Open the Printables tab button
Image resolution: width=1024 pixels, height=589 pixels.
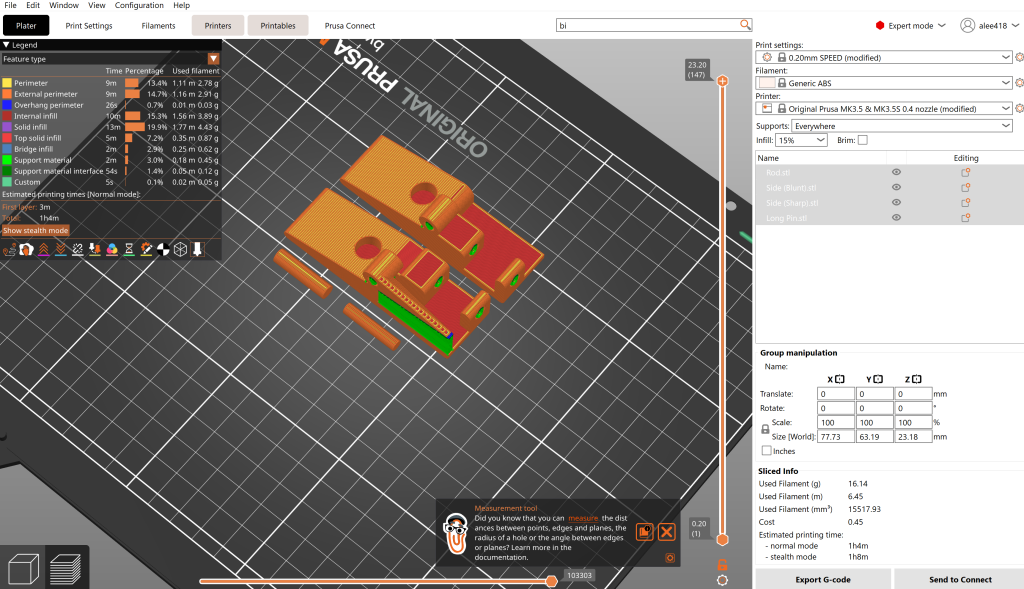[x=278, y=25]
